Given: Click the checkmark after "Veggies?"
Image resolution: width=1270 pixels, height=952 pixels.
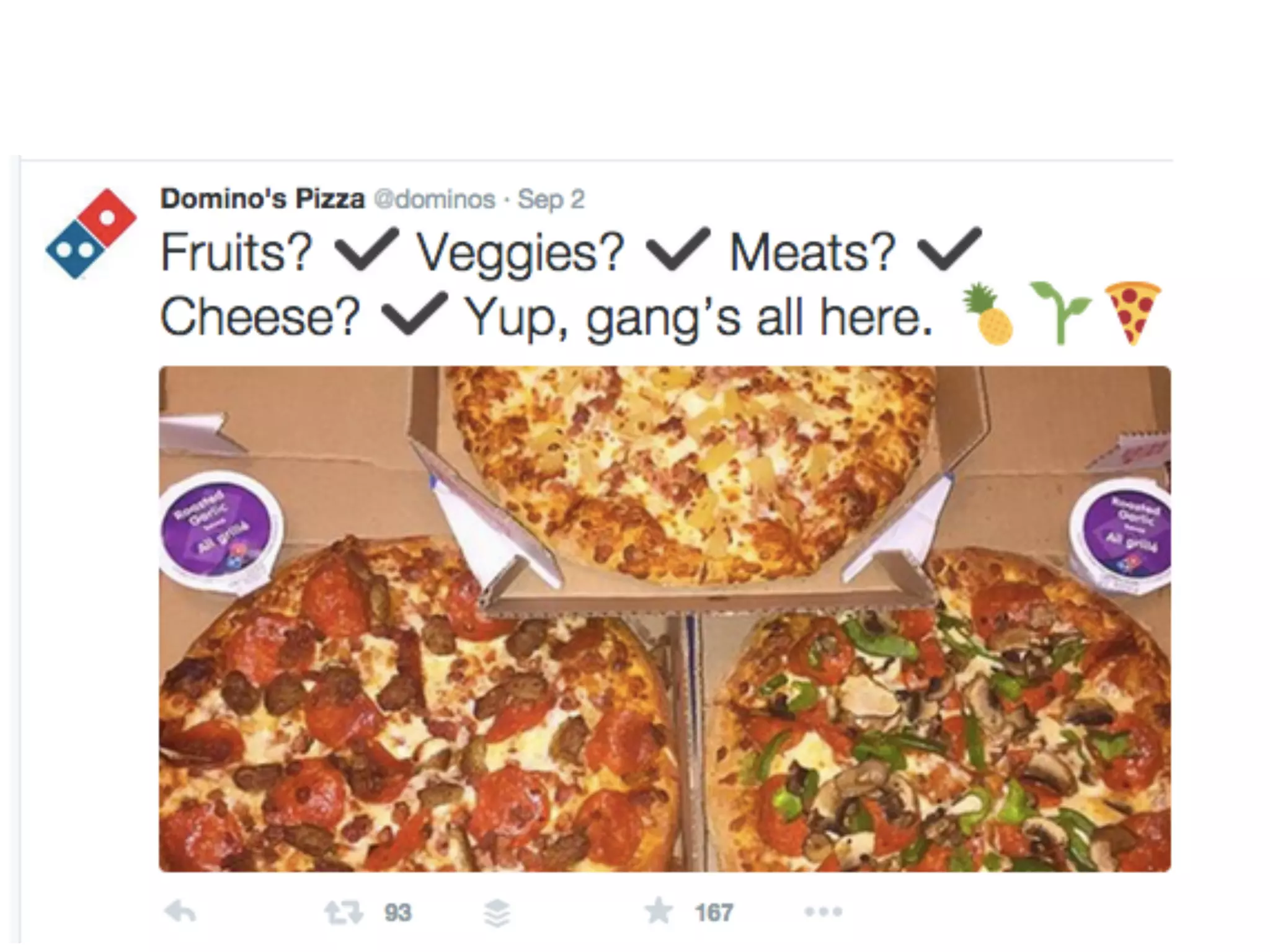Looking at the screenshot, I should pos(678,250).
